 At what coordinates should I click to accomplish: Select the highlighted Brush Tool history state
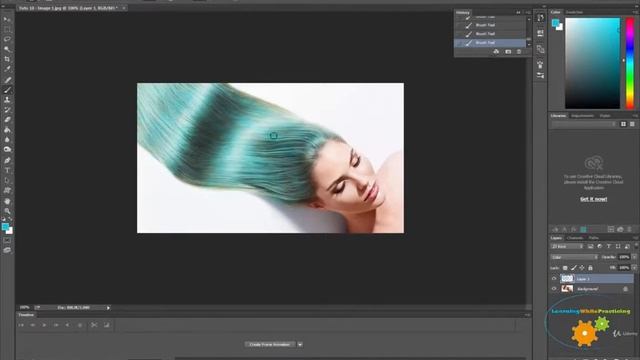pos(490,43)
